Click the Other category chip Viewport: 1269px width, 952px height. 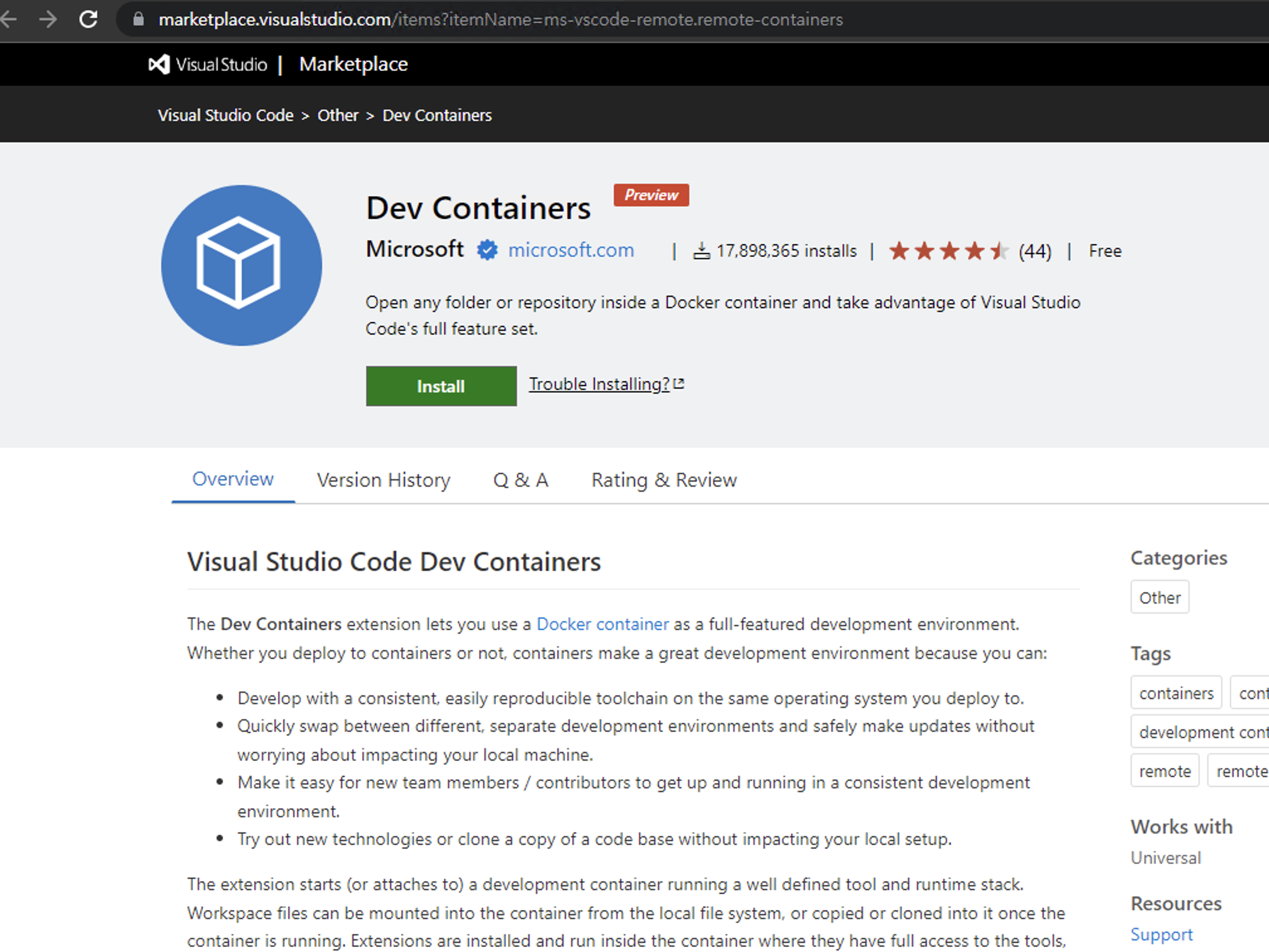[1159, 597]
